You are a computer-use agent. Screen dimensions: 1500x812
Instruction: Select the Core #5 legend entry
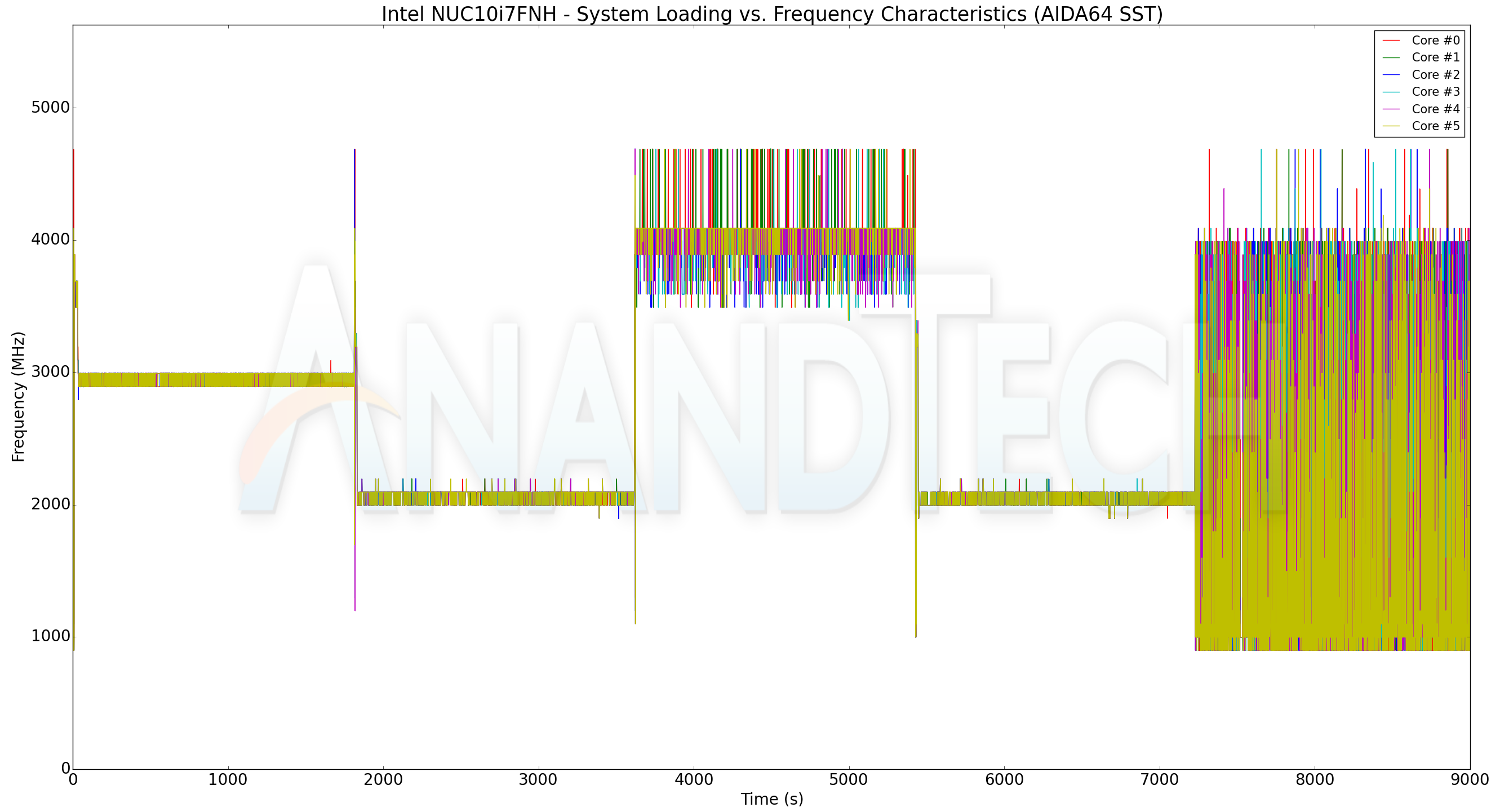coord(1421,126)
